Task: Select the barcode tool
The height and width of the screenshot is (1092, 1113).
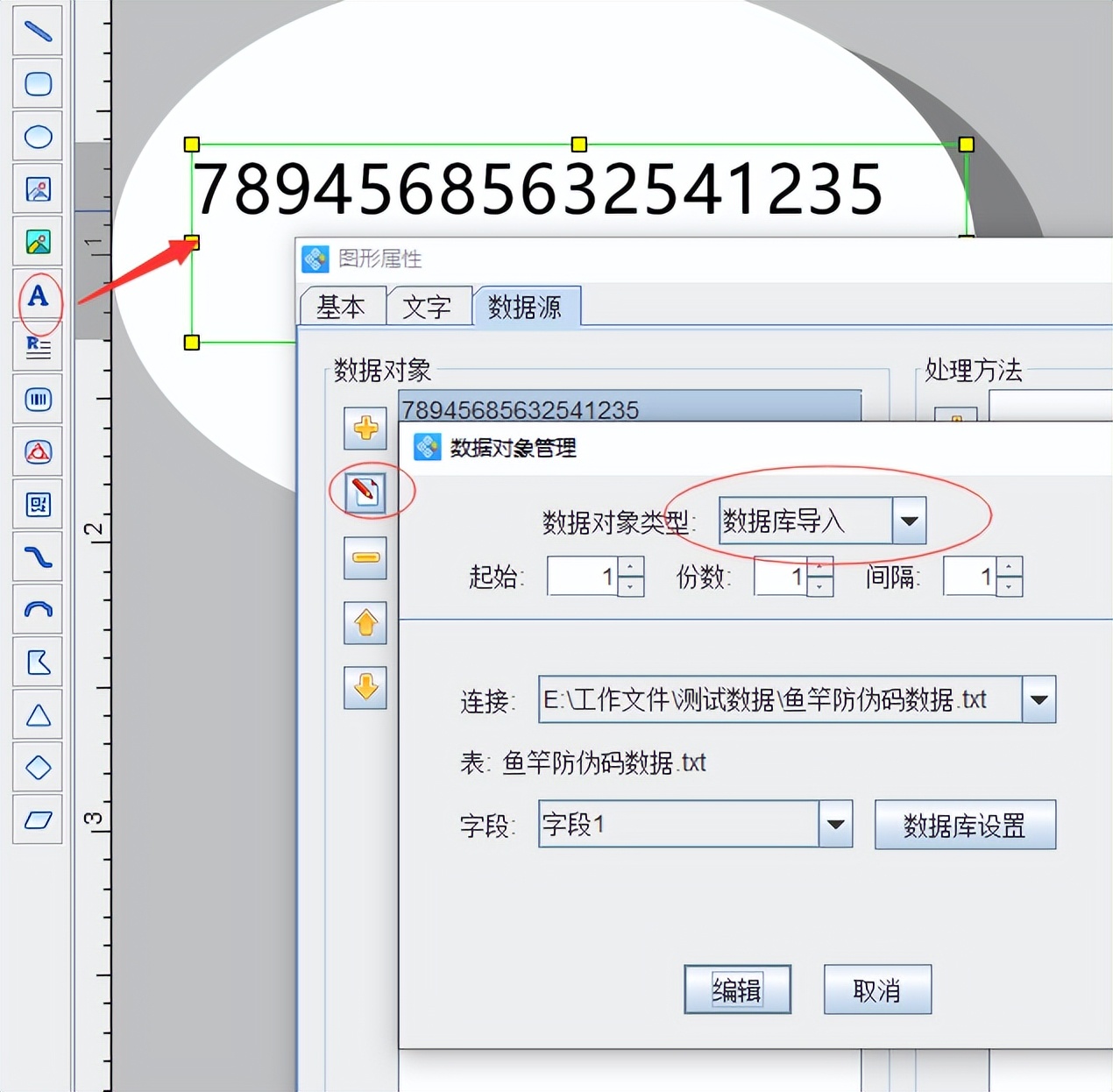Action: pyautogui.click(x=38, y=400)
